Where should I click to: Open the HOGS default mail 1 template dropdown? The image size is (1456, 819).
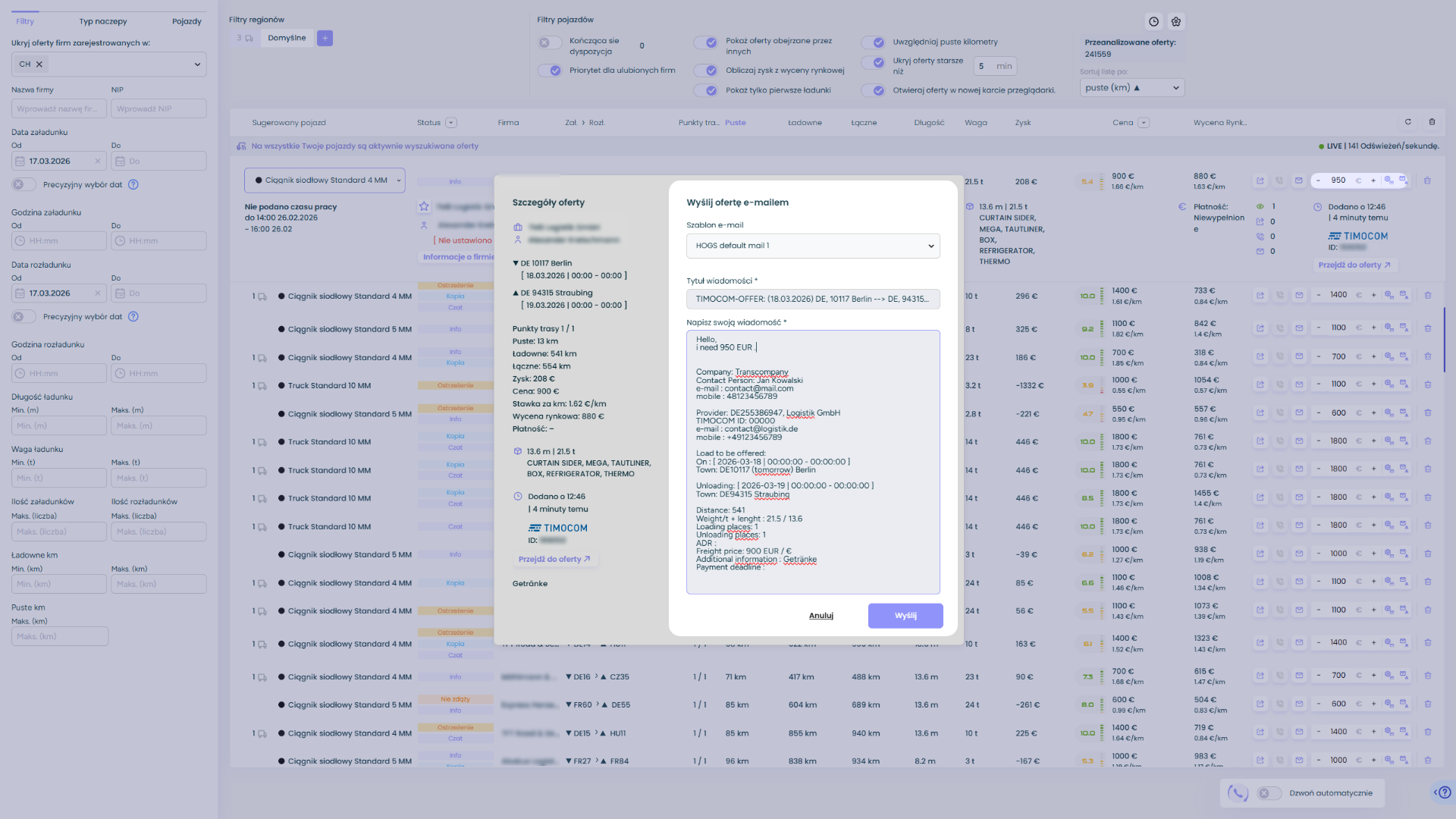pos(813,246)
